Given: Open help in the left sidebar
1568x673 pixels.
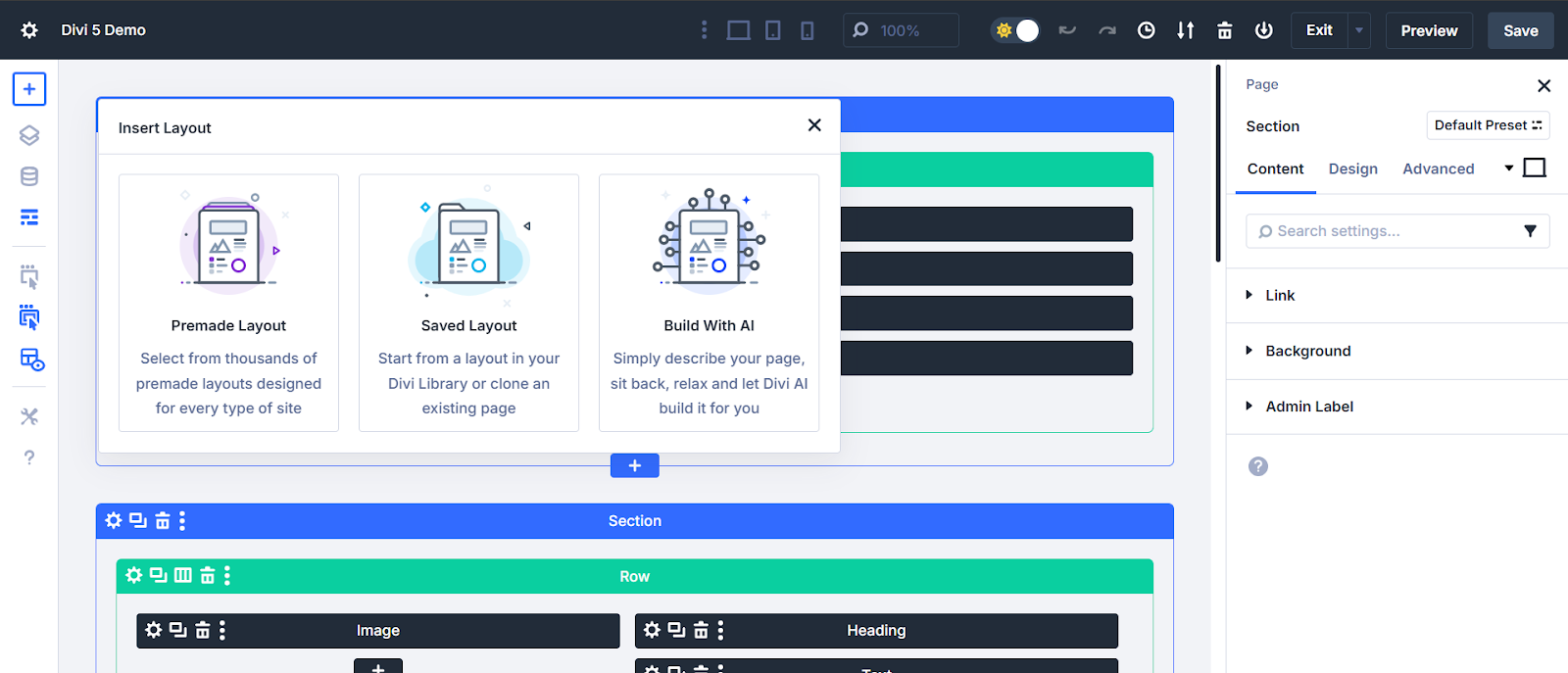Looking at the screenshot, I should [29, 457].
